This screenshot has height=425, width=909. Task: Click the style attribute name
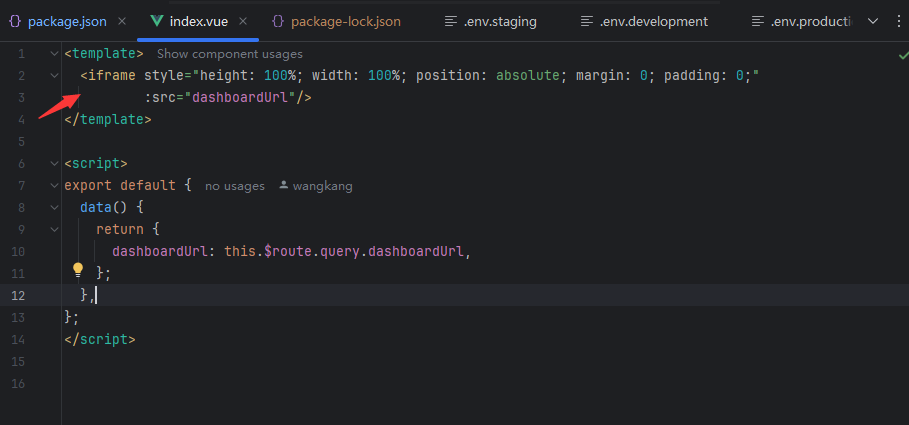[164, 76]
